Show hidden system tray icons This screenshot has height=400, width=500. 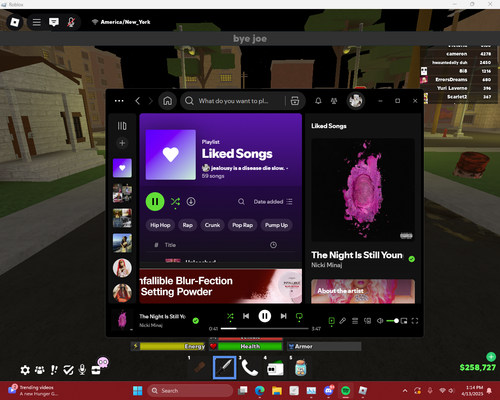pos(405,390)
